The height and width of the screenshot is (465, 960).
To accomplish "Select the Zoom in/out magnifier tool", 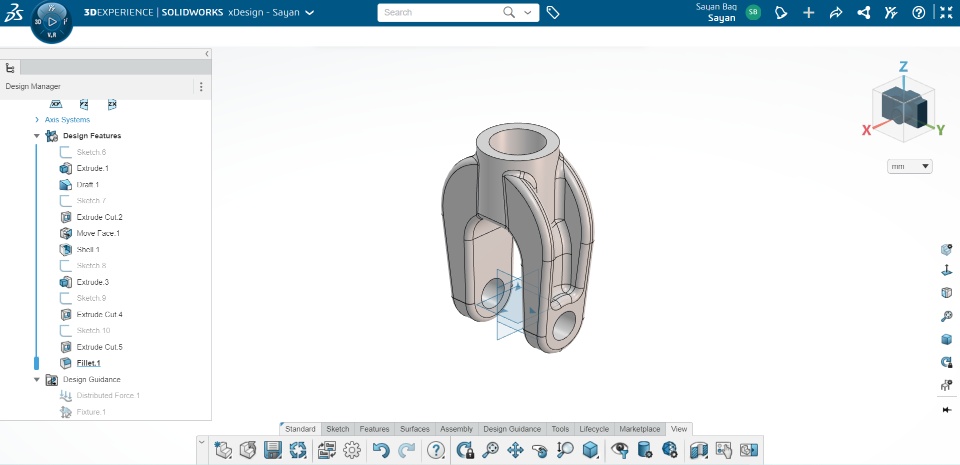I will pyautogui.click(x=564, y=451).
